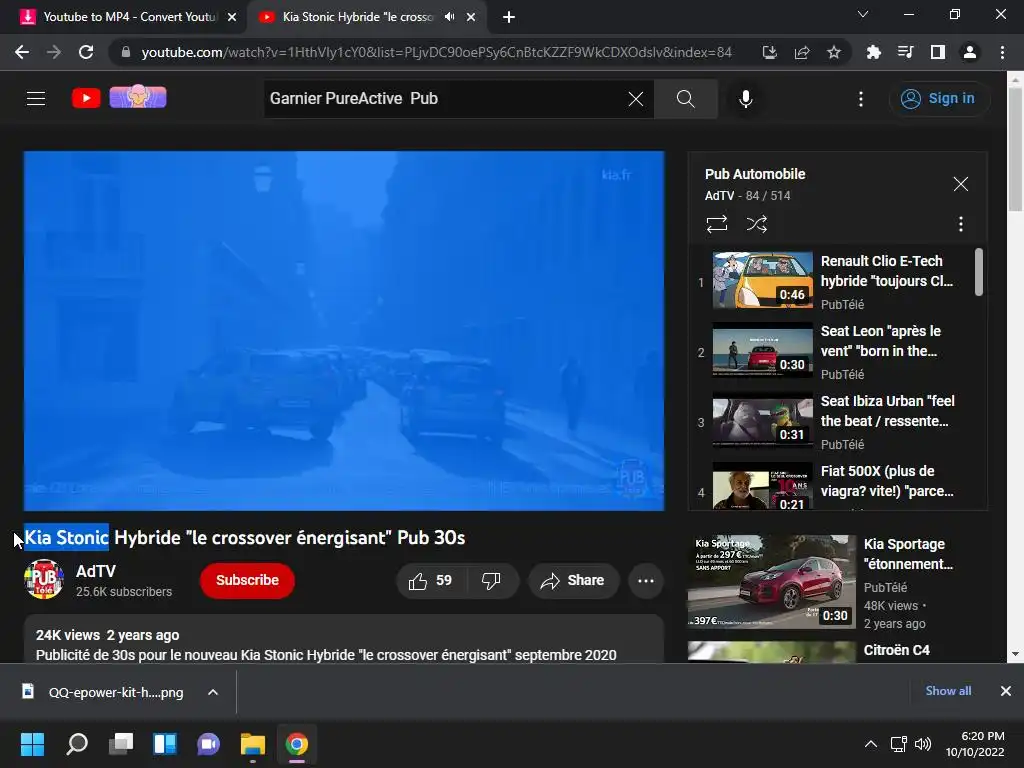Screen dimensions: 1024x768
Task: Reload the YouTube page
Action: (86, 52)
